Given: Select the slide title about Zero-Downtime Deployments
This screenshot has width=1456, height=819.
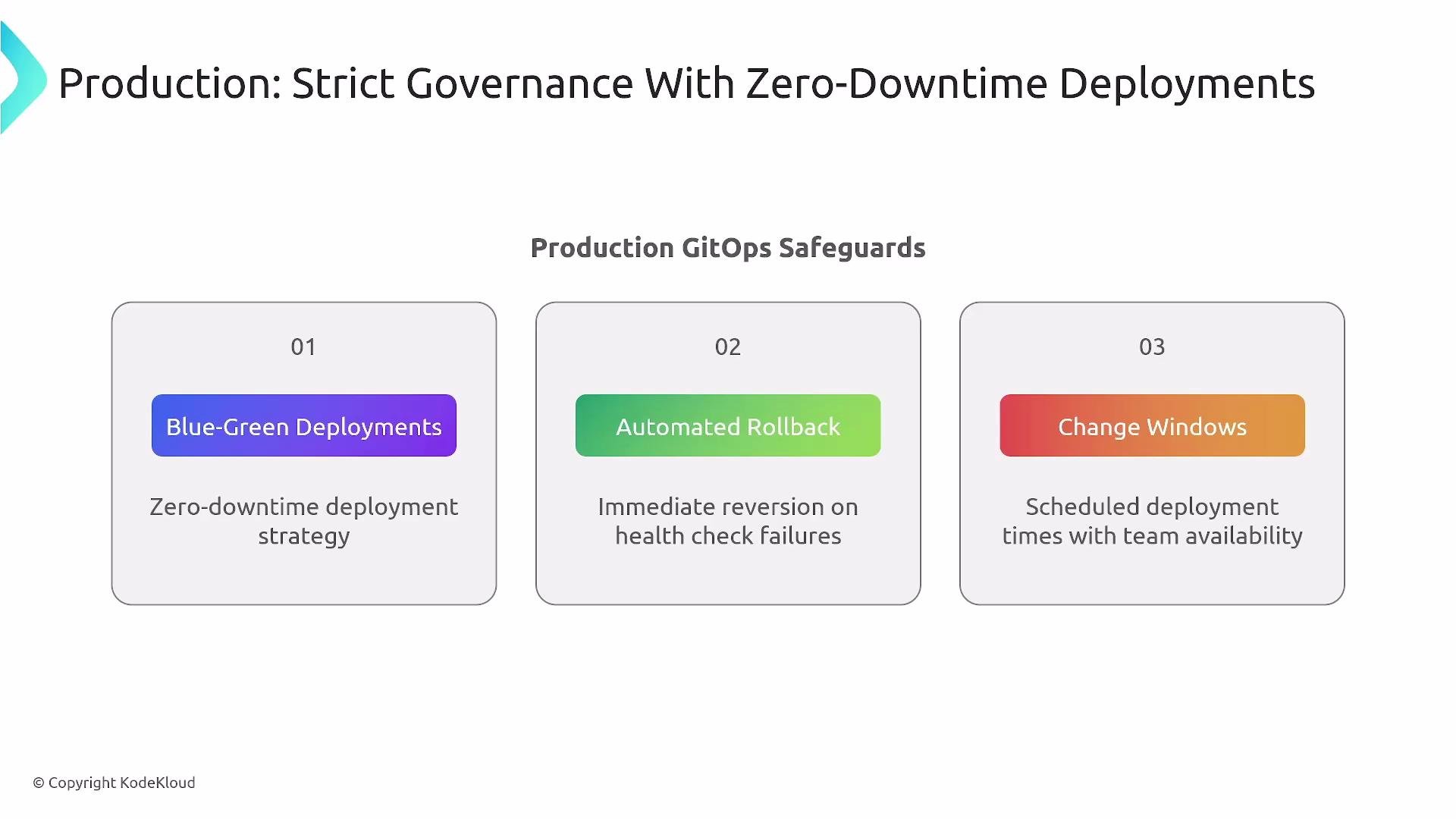Looking at the screenshot, I should click(x=686, y=83).
